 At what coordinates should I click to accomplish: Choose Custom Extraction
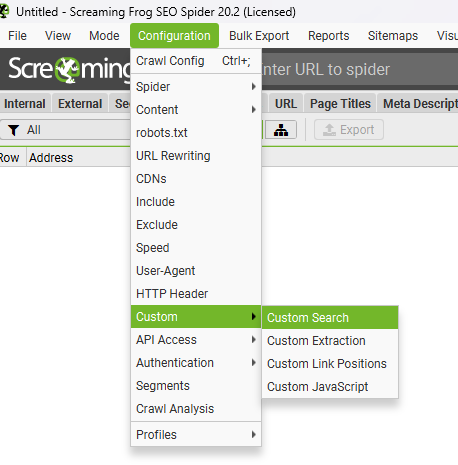coord(330,341)
